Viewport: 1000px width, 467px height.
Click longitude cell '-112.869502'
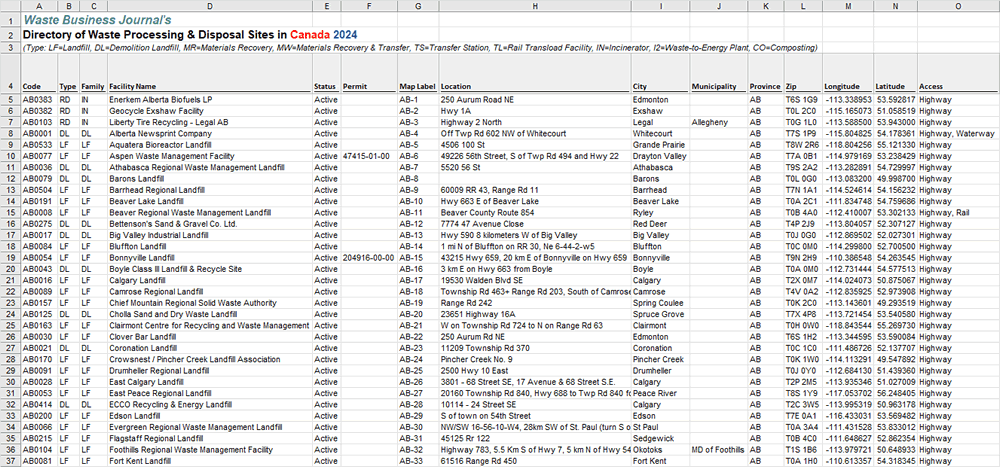click(848, 235)
